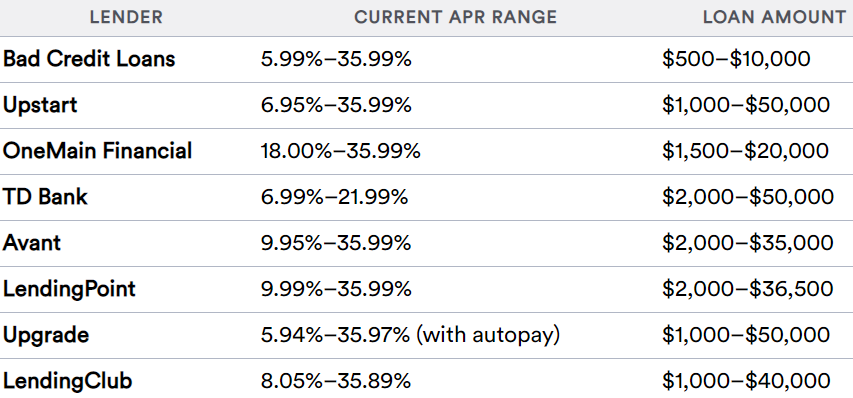Click the TD Bank lender name
Viewport: 853px width, 398px height.
(45, 196)
